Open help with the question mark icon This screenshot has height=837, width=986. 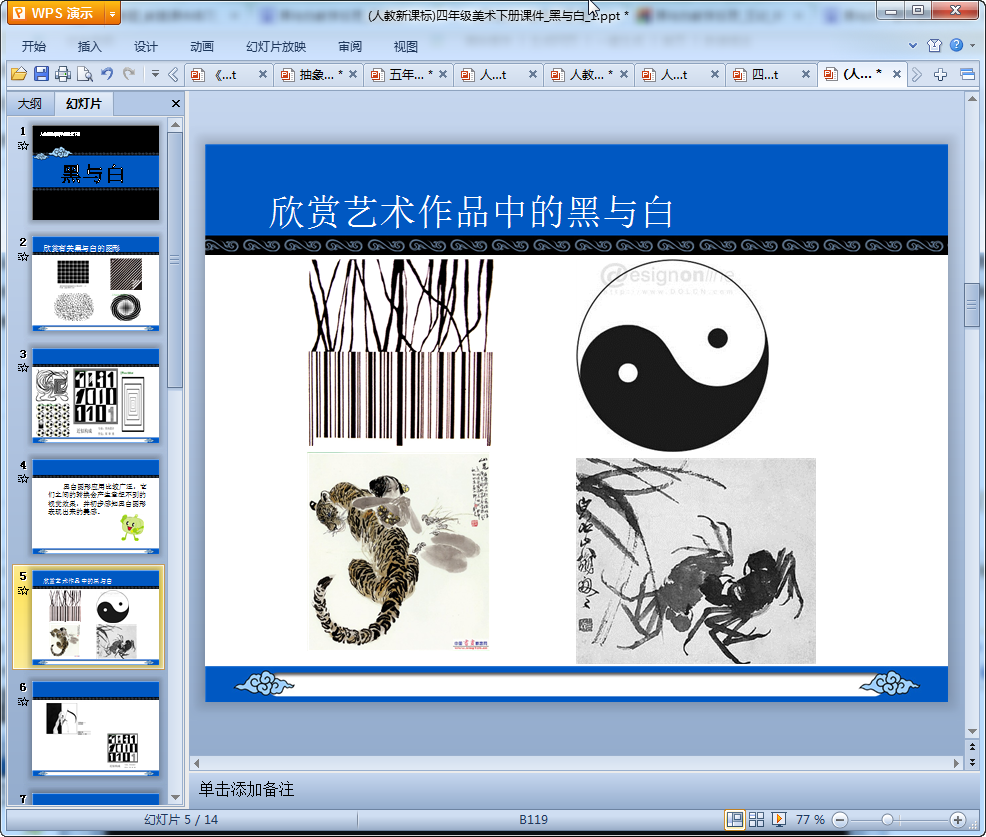click(956, 45)
